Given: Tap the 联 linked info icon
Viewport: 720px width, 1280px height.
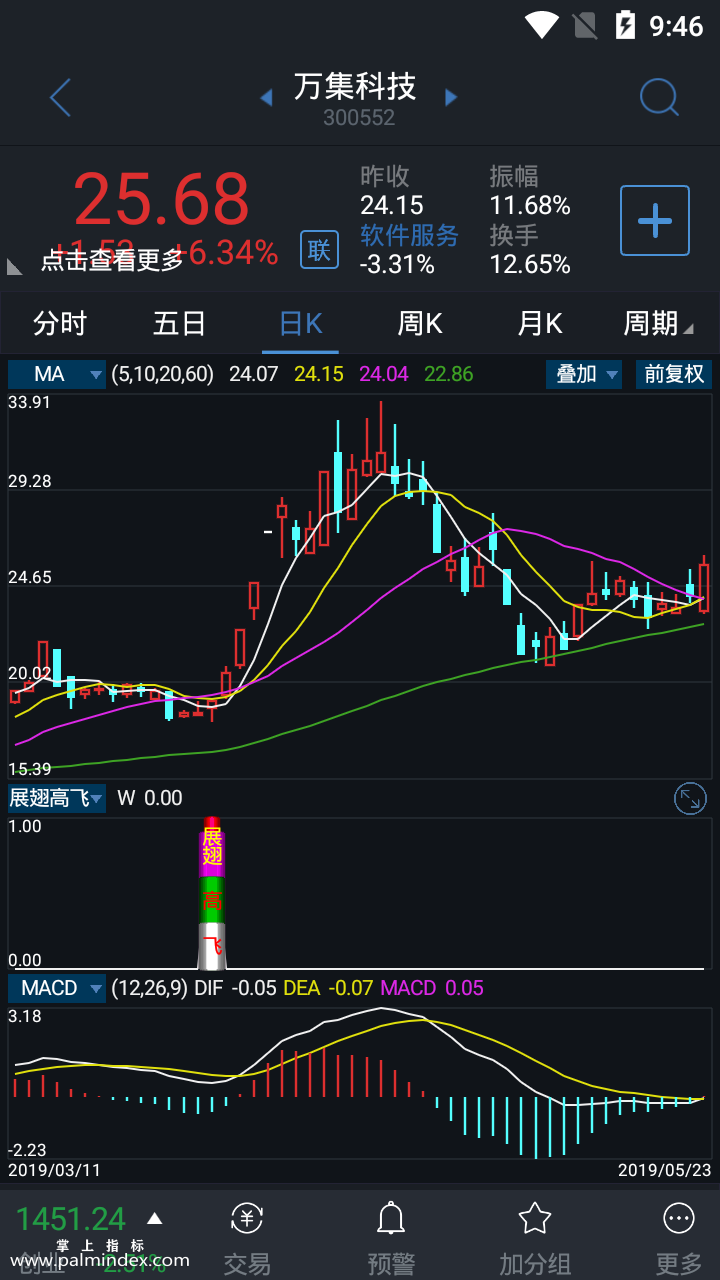Looking at the screenshot, I should 319,249.
